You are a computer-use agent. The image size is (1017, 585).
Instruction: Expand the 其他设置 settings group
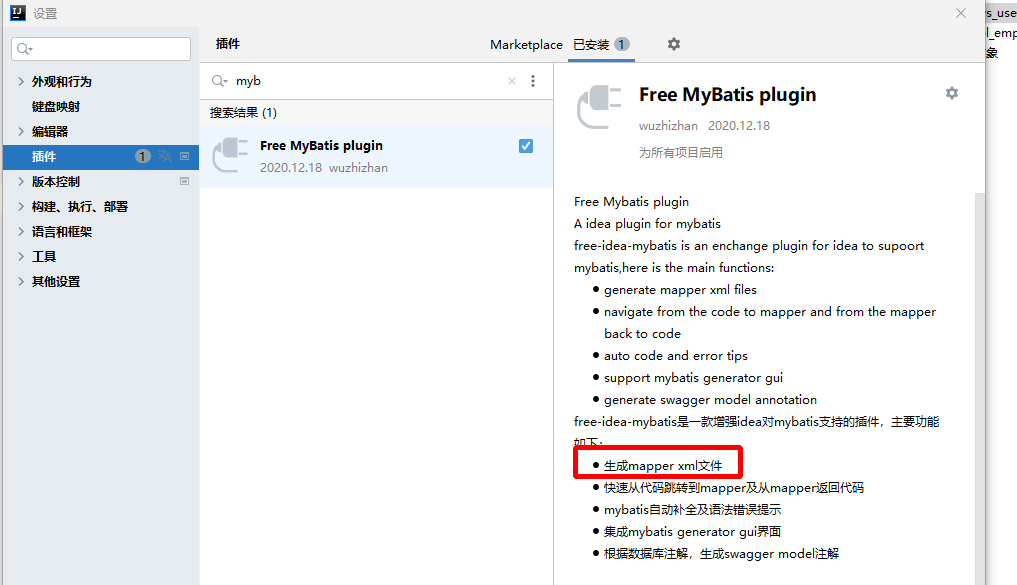point(21,281)
